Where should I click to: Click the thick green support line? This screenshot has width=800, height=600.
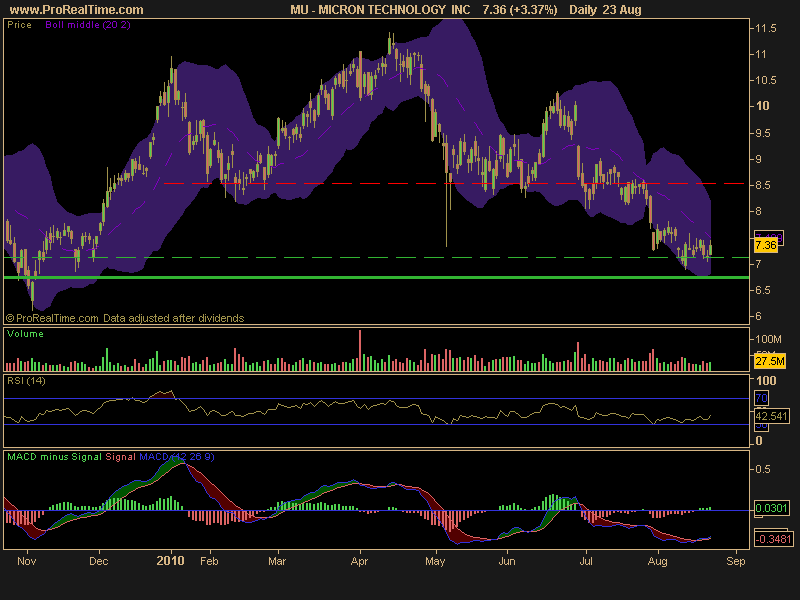tap(377, 278)
